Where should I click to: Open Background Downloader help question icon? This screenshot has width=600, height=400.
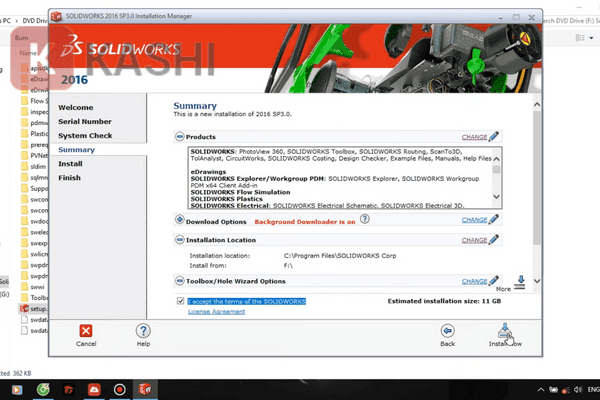click(365, 219)
